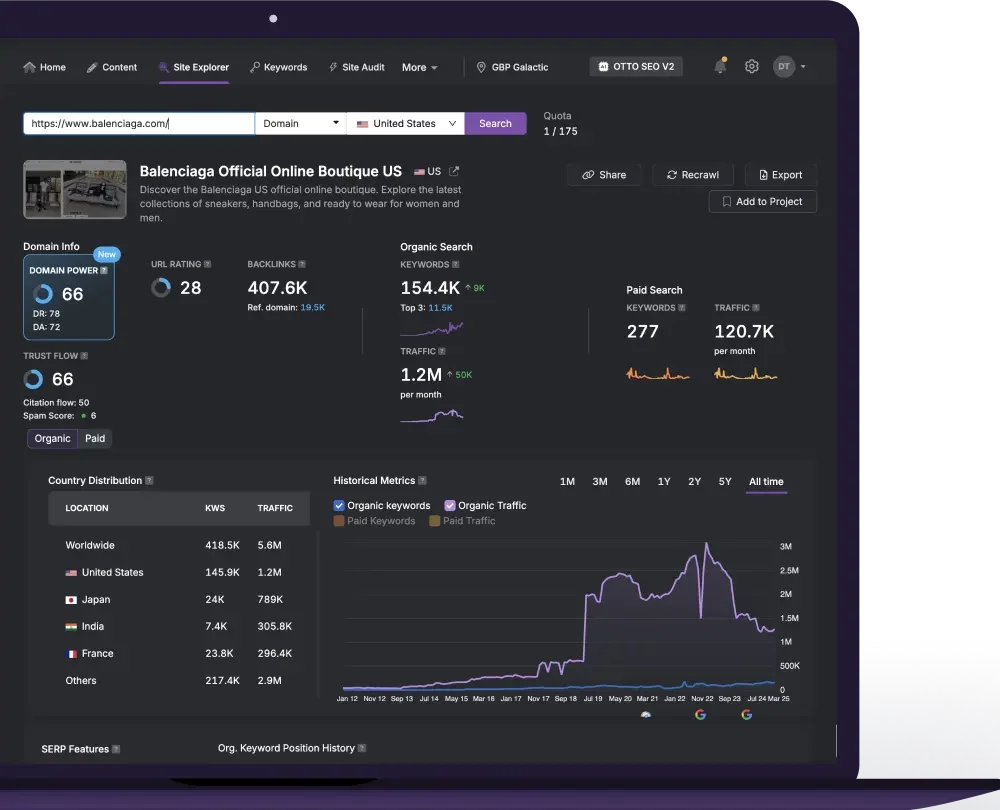This screenshot has height=810, width=1000.
Task: Click the TRAFFIC column header in Country Distribution
Action: [x=275, y=508]
